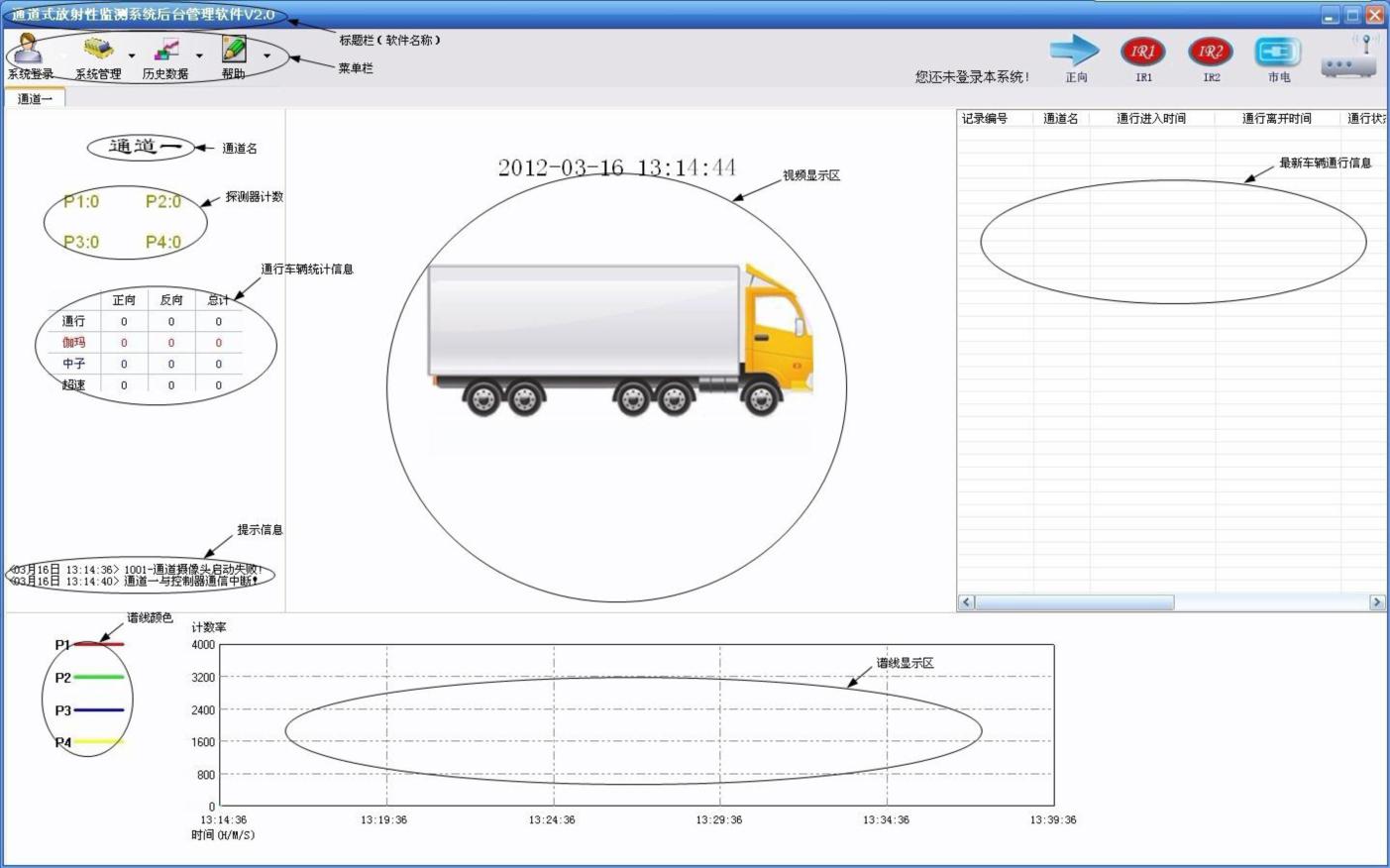This screenshot has width=1390, height=868.
Task: Click the blue P3 spectrum line swatch
Action: [99, 710]
